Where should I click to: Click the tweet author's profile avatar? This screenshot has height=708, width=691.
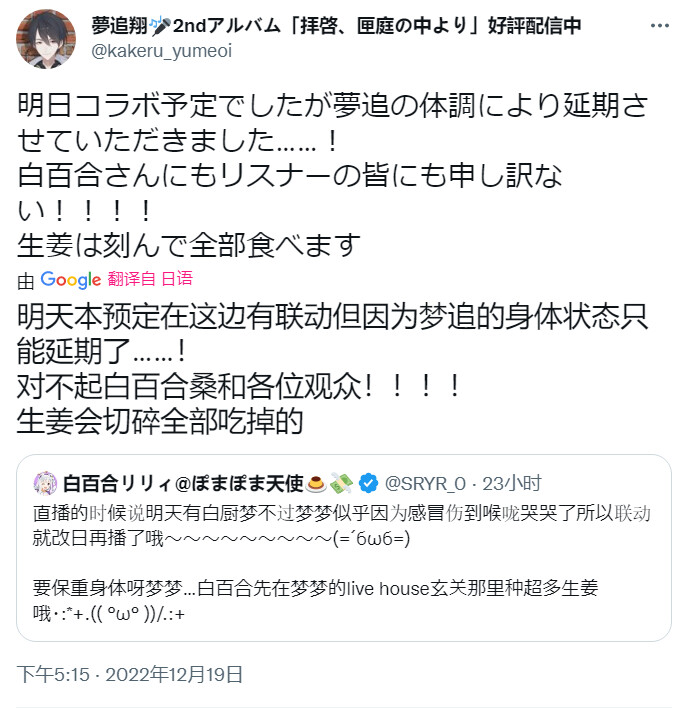pos(46,39)
